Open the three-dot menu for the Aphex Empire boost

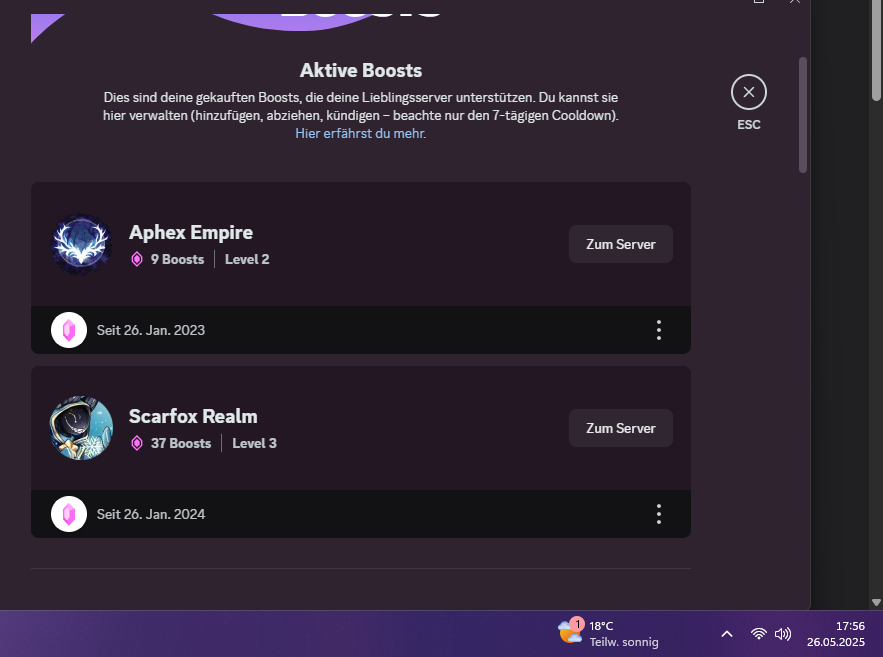(x=658, y=329)
